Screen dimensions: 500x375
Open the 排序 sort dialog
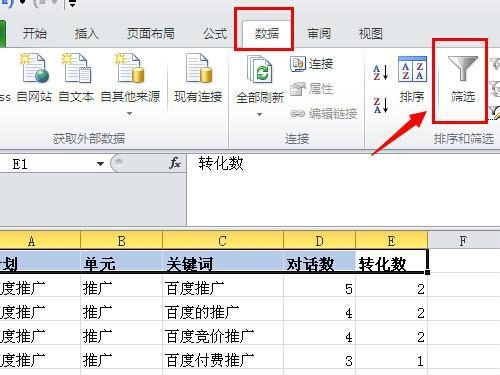[412, 79]
